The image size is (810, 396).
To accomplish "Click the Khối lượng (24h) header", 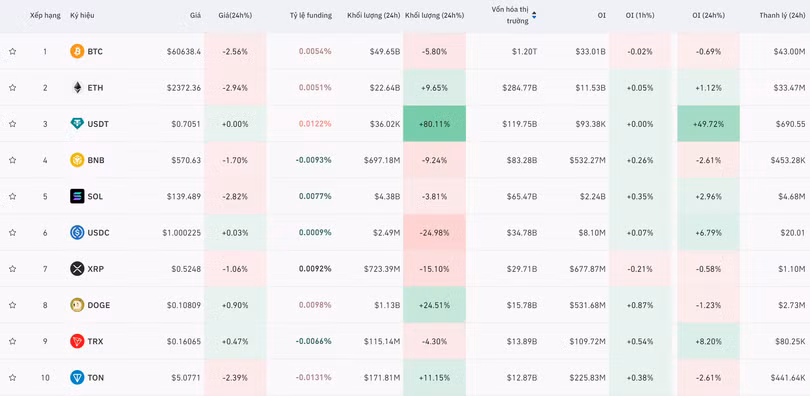I will point(373,15).
